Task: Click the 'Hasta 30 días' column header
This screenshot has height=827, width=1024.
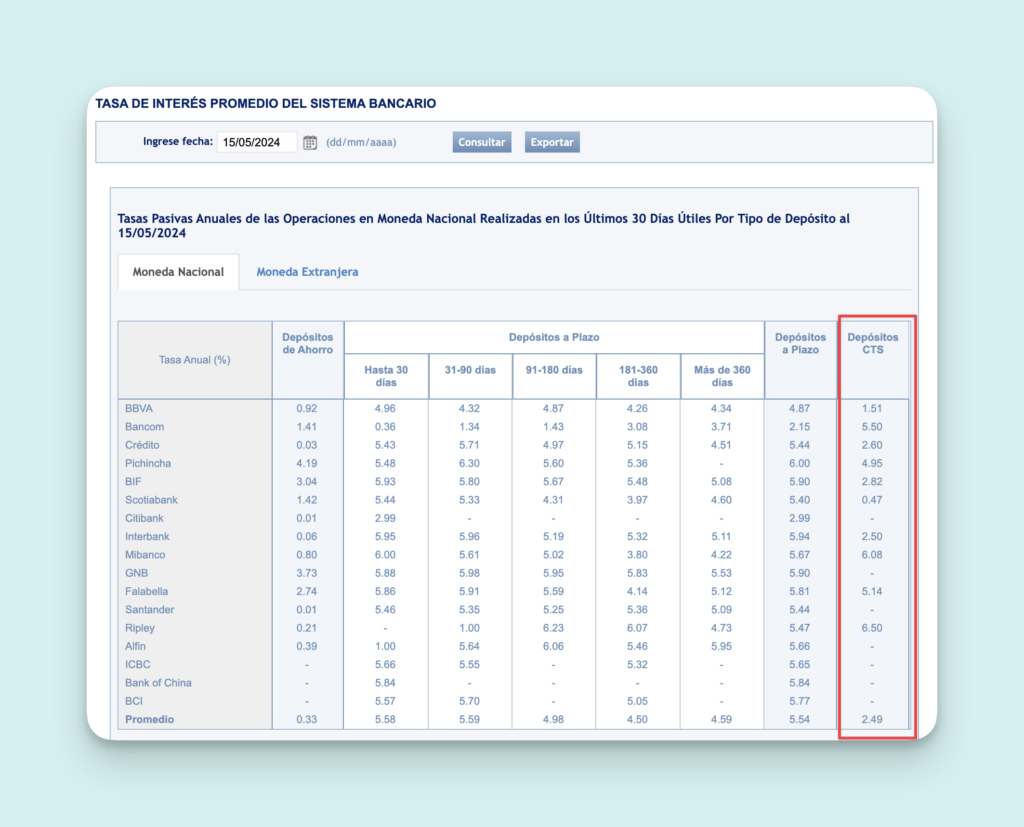Action: pyautogui.click(x=386, y=376)
